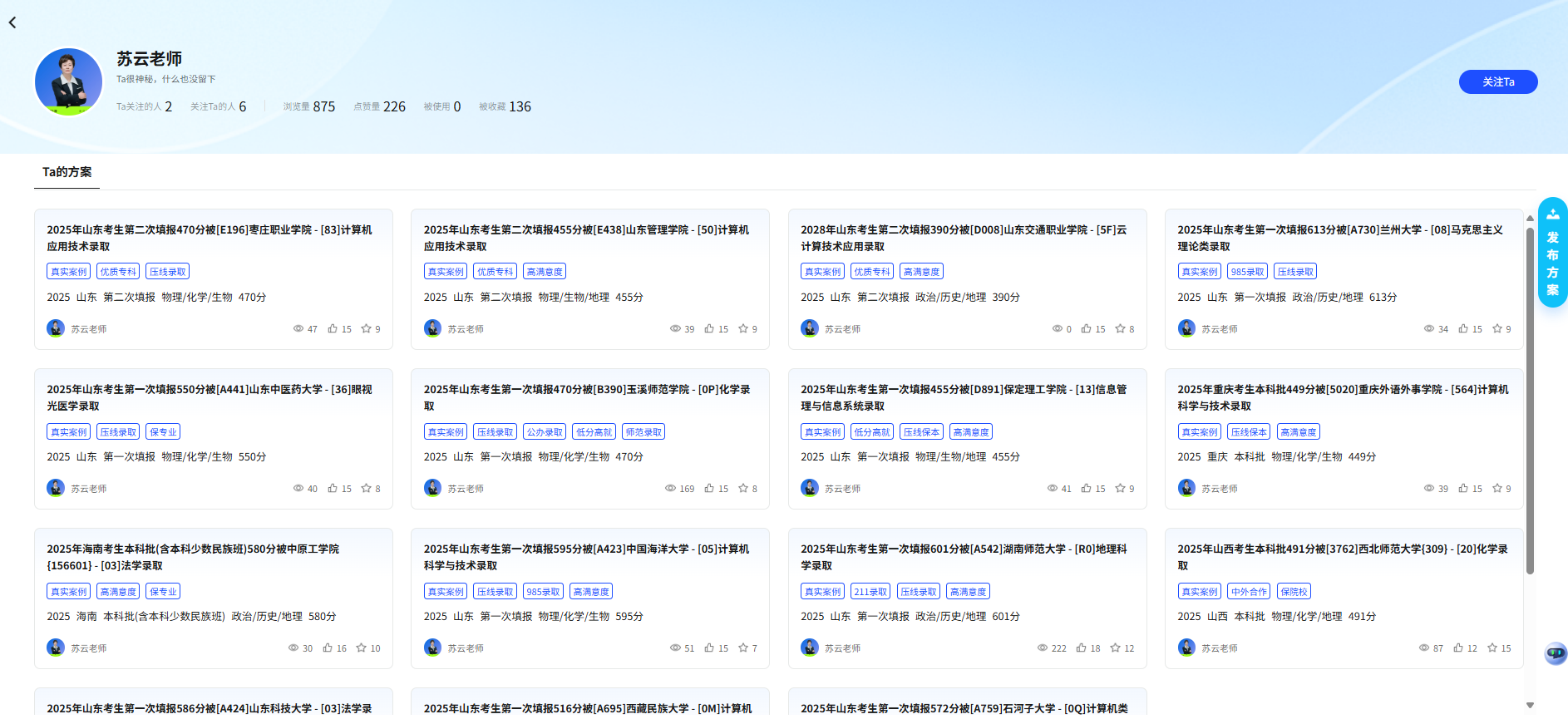
Task: Star the 重庆外语外事学院 plan
Action: pyautogui.click(x=1497, y=488)
